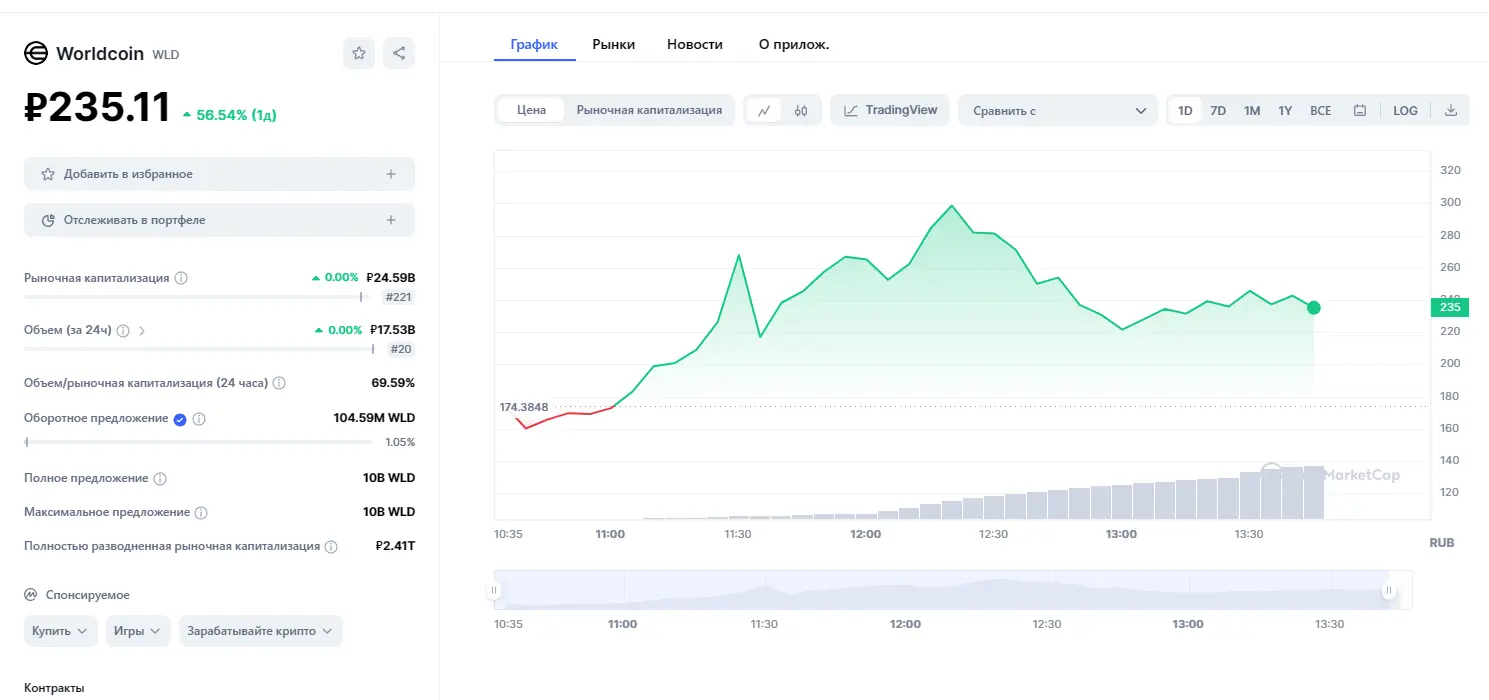This screenshot has height=700, width=1489.
Task: Select the 1Y time range
Action: (x=1285, y=110)
